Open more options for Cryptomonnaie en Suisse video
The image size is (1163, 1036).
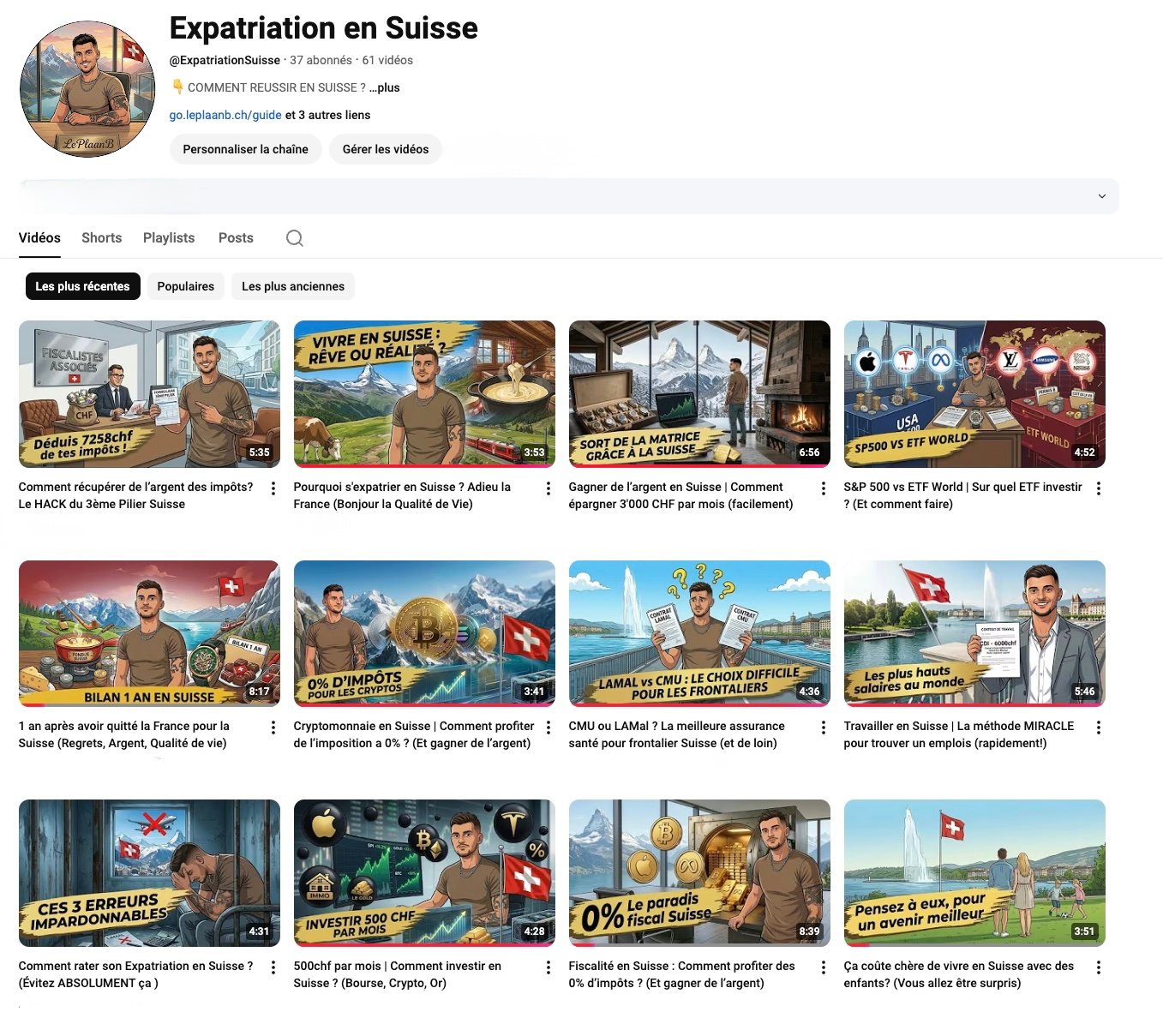(x=549, y=728)
